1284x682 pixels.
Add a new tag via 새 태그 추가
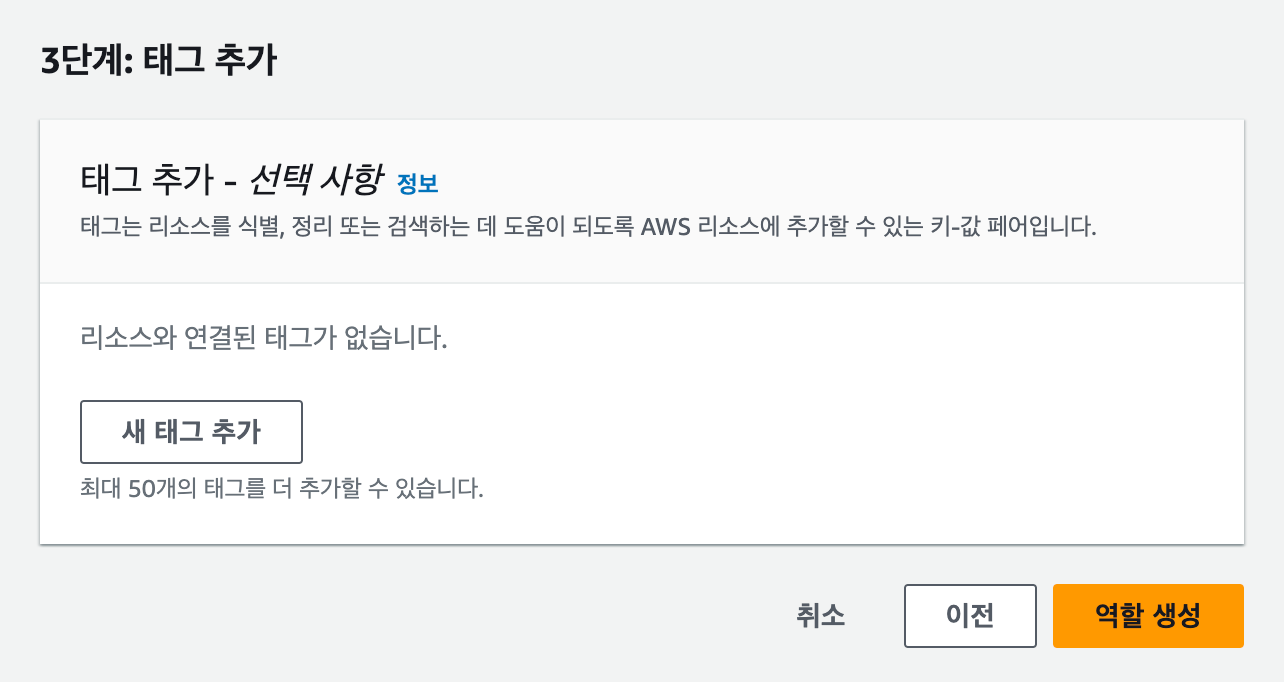[191, 432]
